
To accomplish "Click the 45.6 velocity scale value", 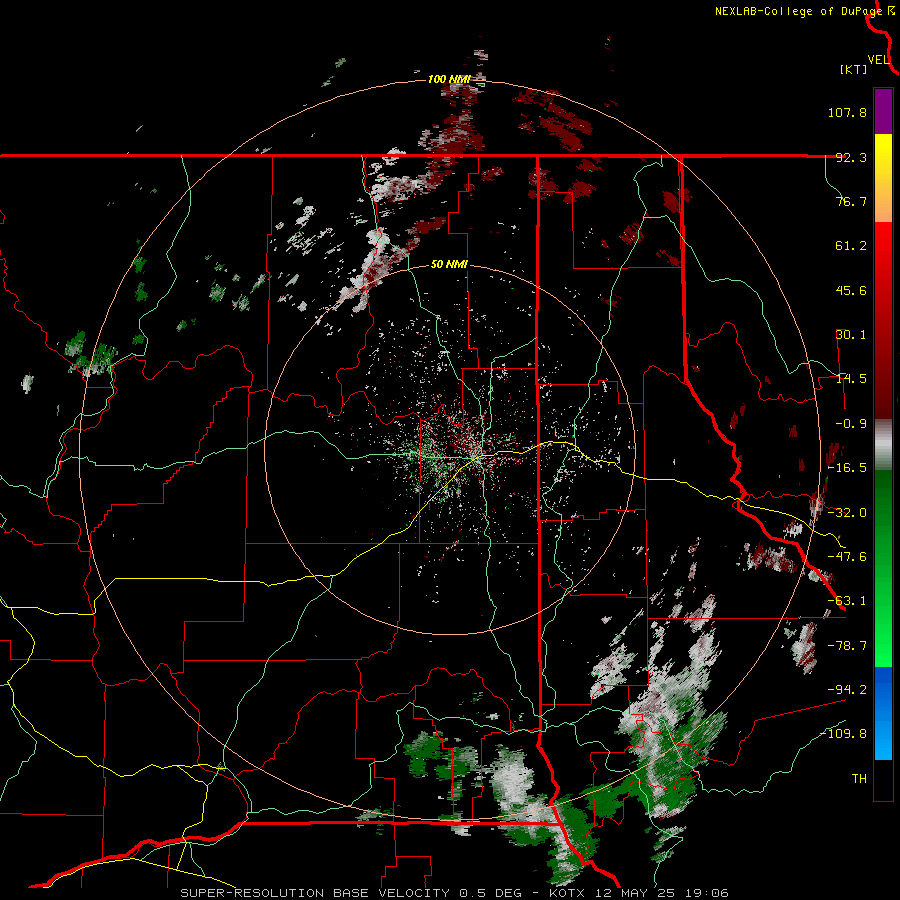I will click(851, 290).
